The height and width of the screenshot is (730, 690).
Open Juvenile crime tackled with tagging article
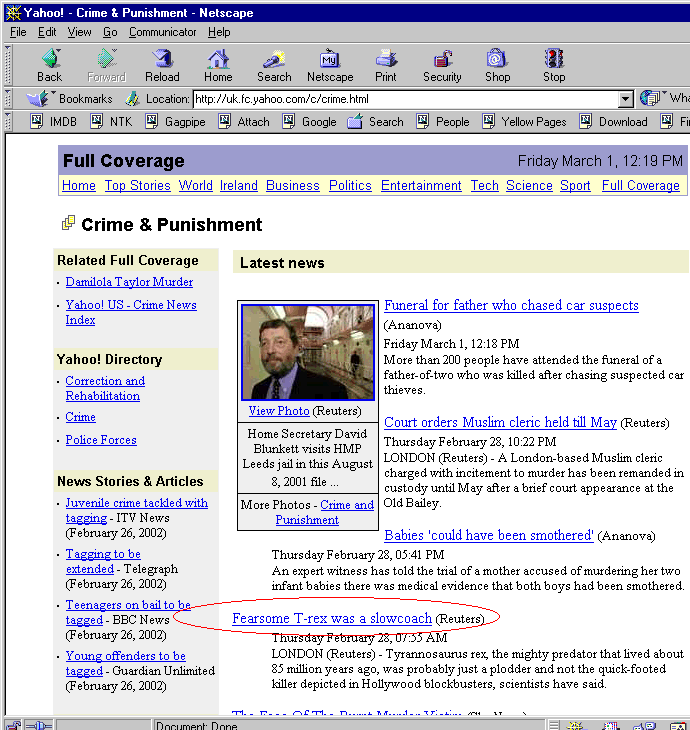pyautogui.click(x=136, y=510)
